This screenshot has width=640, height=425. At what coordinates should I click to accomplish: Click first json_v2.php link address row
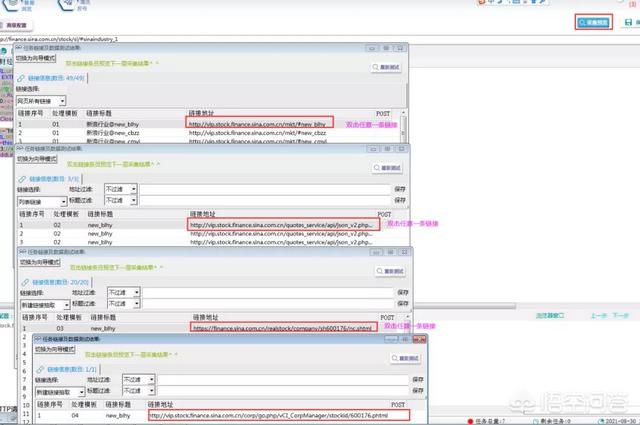point(281,225)
